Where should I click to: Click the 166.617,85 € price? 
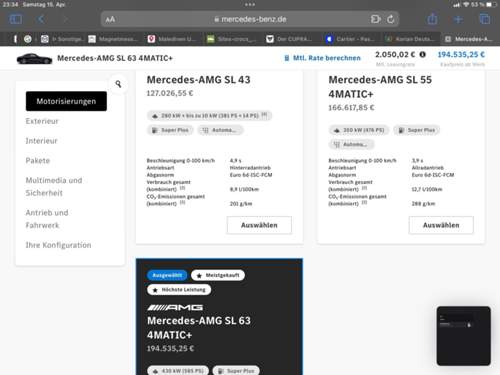(351, 108)
